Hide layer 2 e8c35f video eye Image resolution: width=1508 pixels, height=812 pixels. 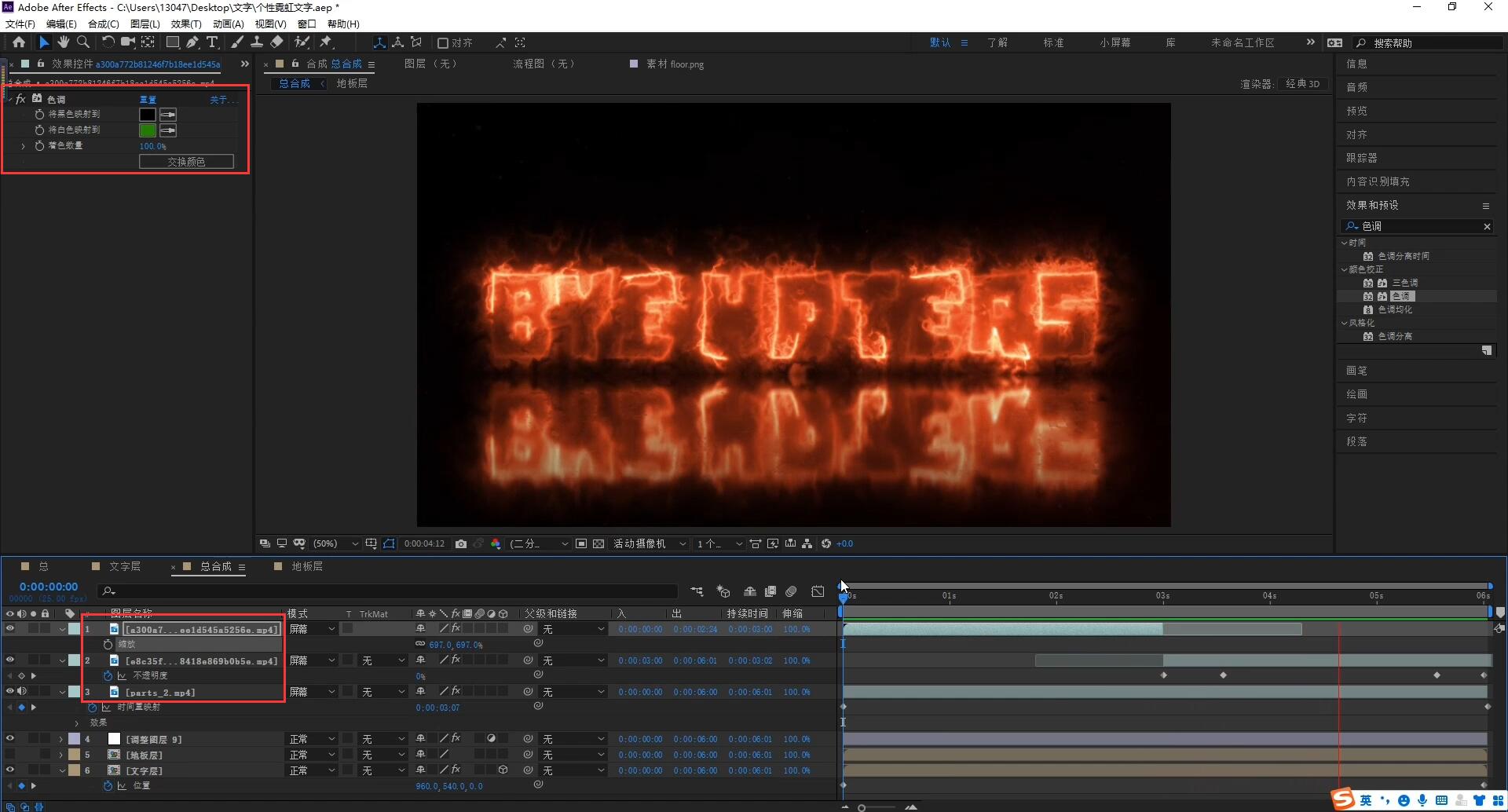[x=10, y=660]
